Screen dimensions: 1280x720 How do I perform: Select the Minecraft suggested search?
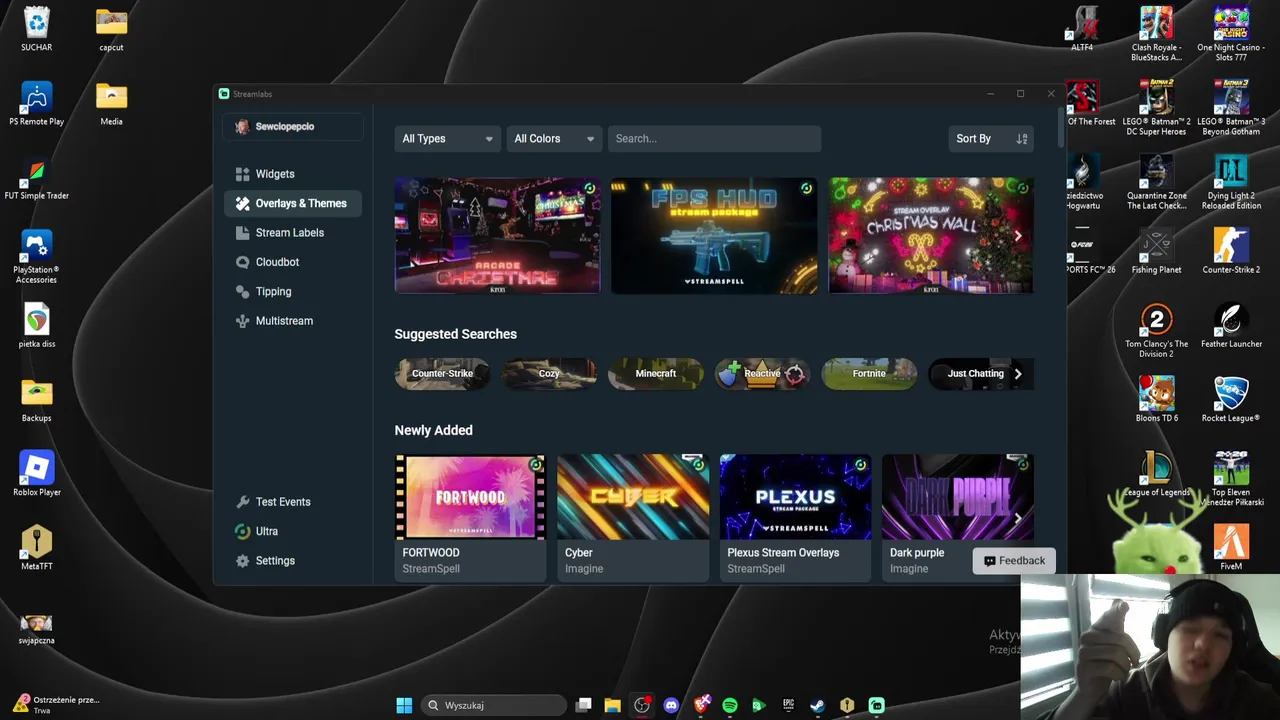(655, 374)
